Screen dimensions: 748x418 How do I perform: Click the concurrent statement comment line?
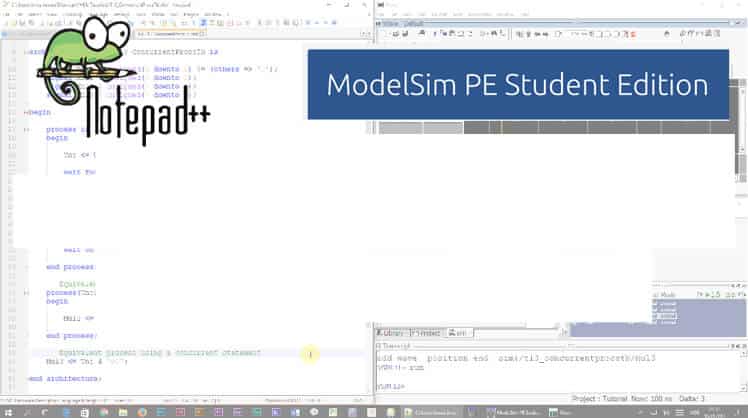point(160,353)
